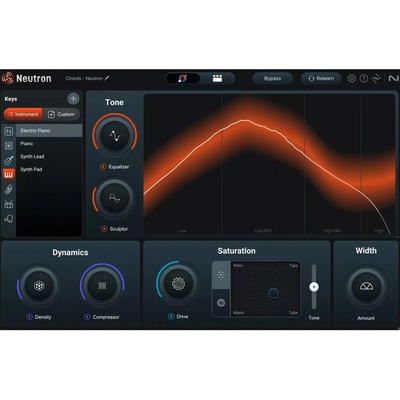Toggle Equalizer power button

pos(103,167)
